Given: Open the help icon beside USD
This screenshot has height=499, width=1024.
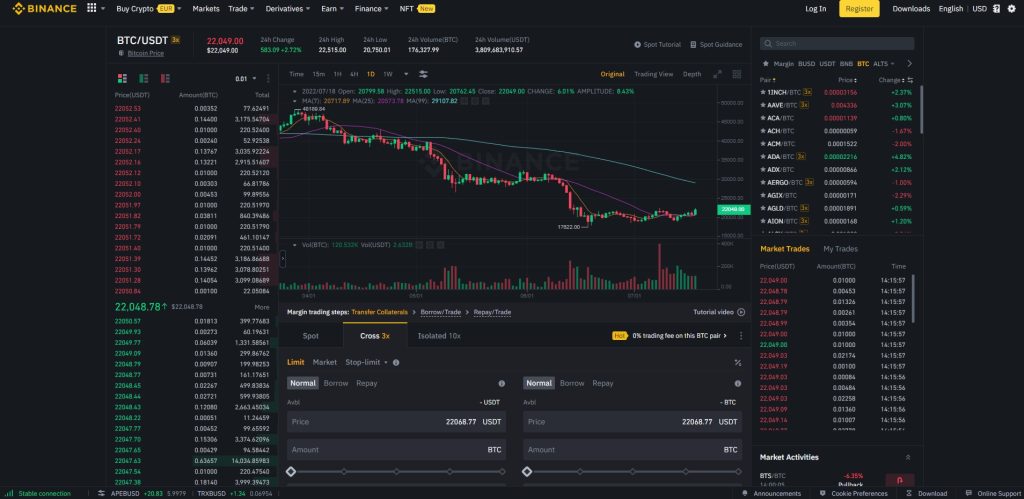Looking at the screenshot, I should click(x=996, y=8).
